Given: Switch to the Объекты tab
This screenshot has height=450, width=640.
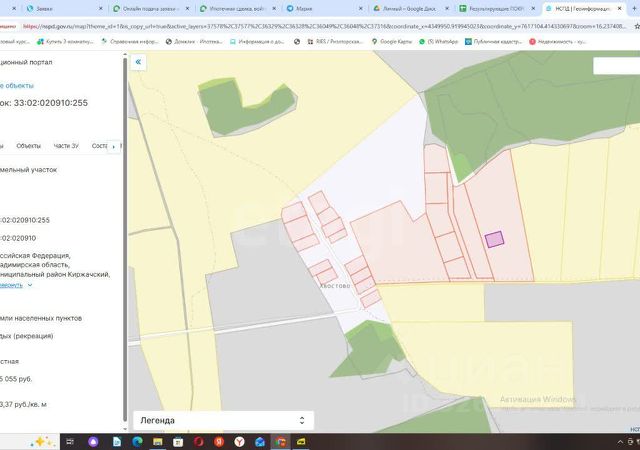Looking at the screenshot, I should [x=29, y=146].
